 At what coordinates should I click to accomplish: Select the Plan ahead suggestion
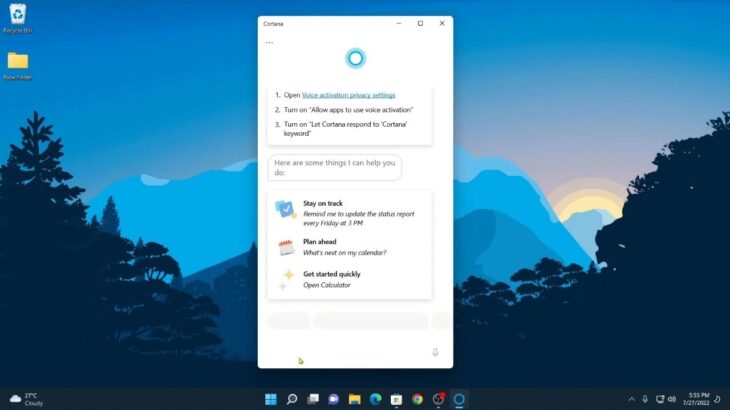pos(350,247)
